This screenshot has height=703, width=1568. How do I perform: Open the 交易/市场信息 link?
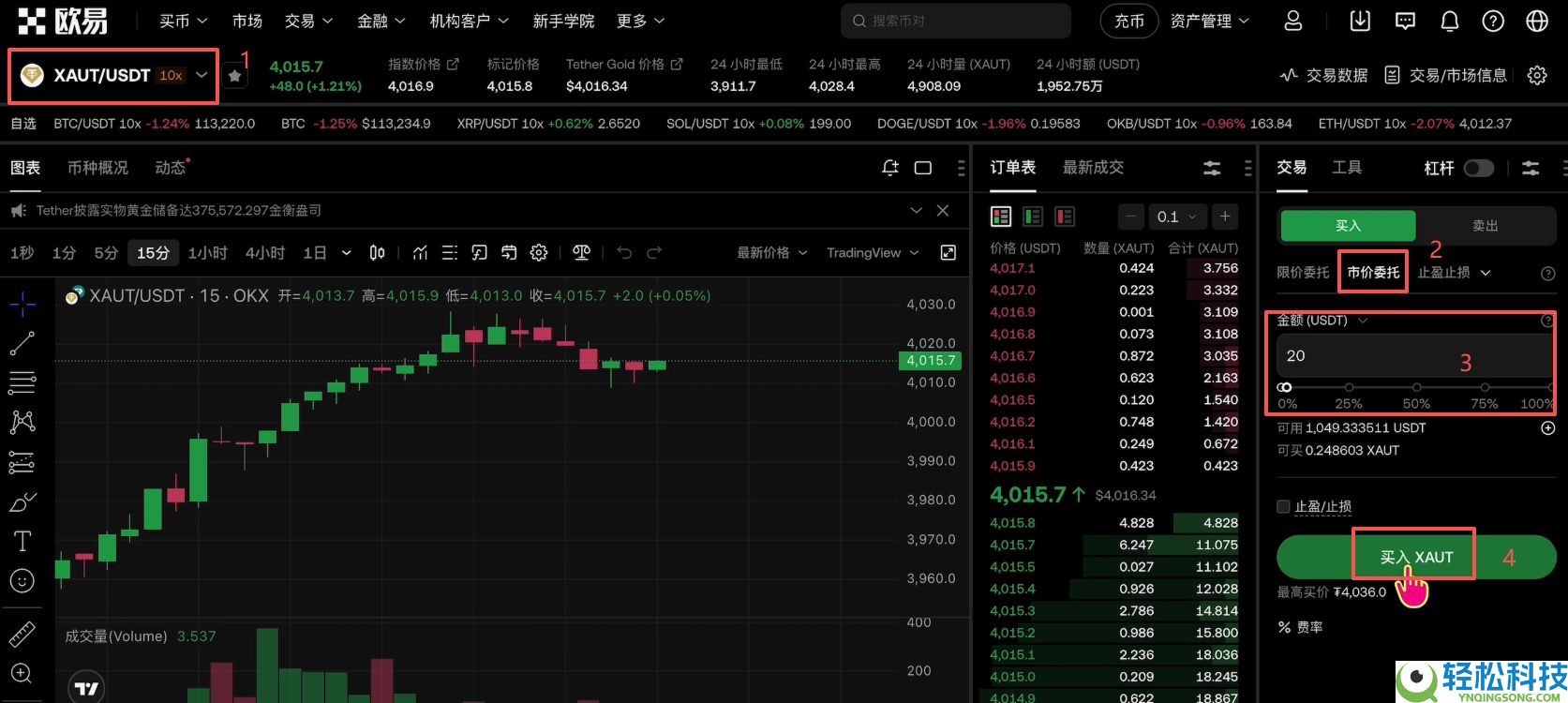point(1446,75)
